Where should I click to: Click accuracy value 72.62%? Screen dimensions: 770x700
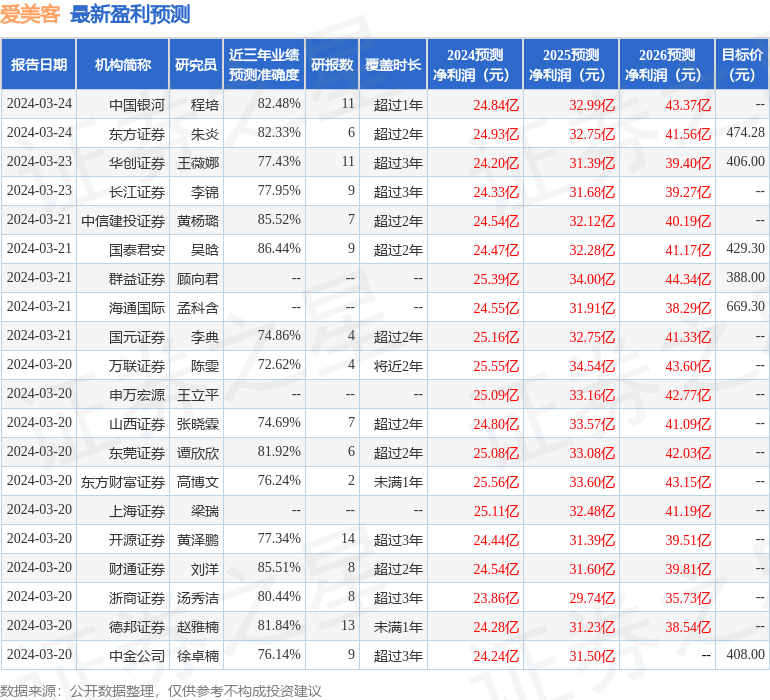(x=279, y=364)
